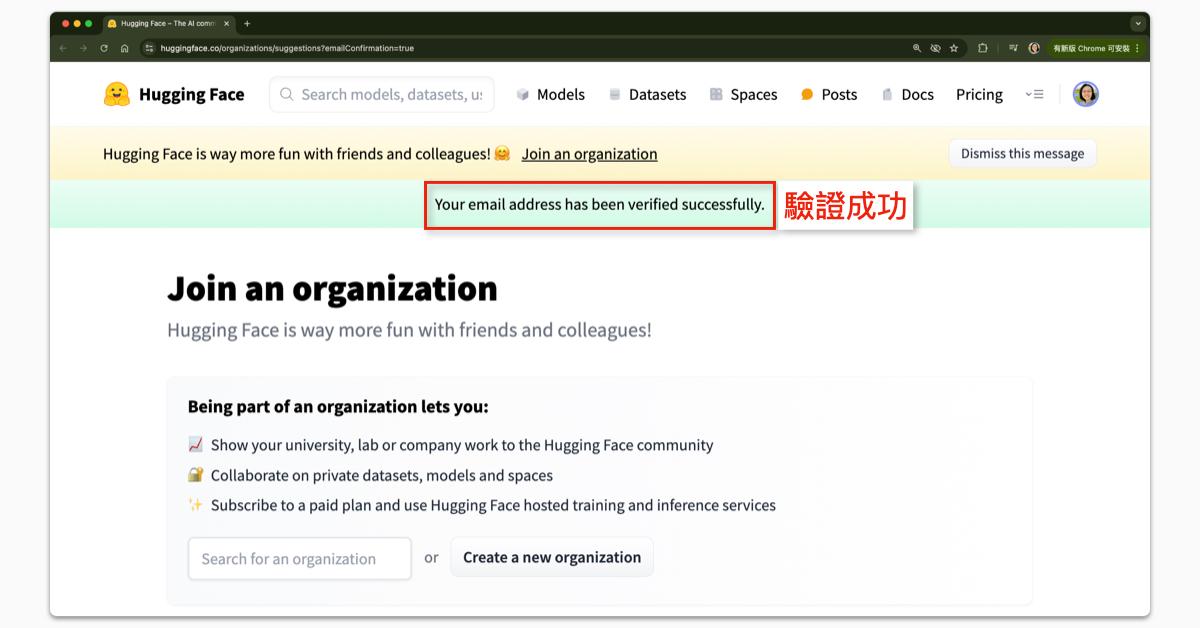1200x628 pixels.
Task: Open the Docs page
Action: [x=907, y=94]
